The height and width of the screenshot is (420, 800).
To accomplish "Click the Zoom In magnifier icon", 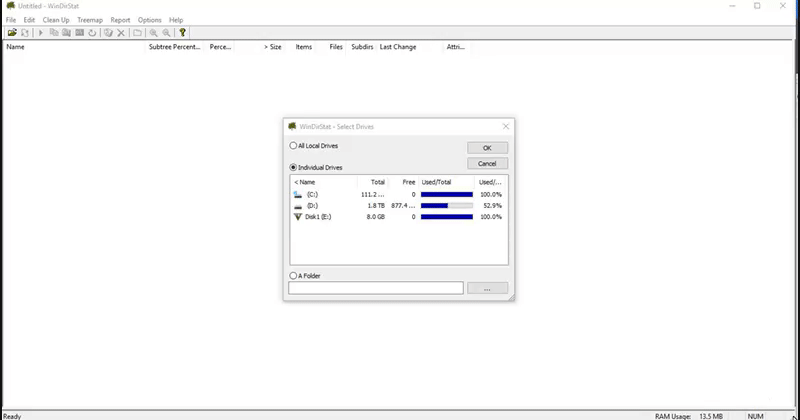I will click(153, 33).
